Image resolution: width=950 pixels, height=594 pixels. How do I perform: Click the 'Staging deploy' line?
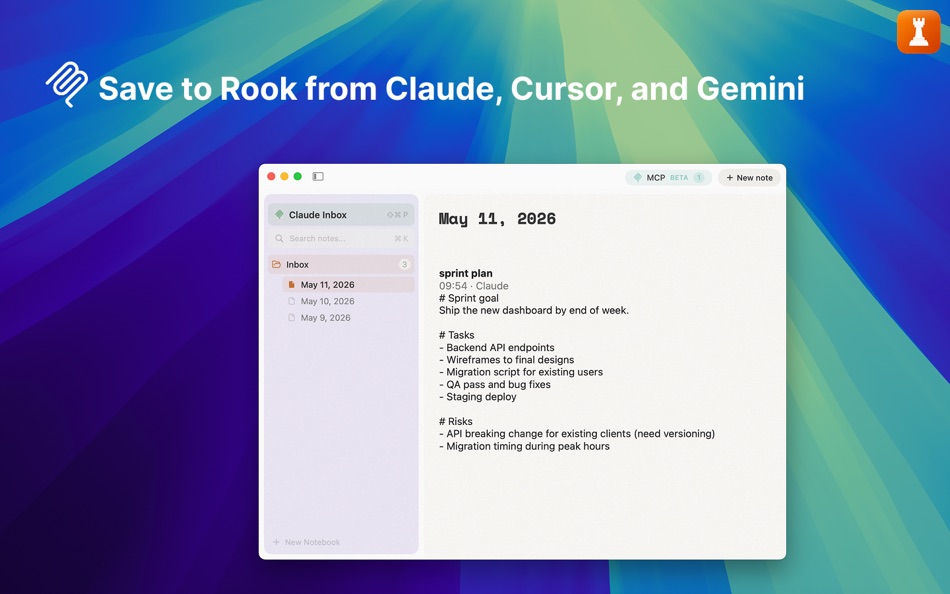477,396
